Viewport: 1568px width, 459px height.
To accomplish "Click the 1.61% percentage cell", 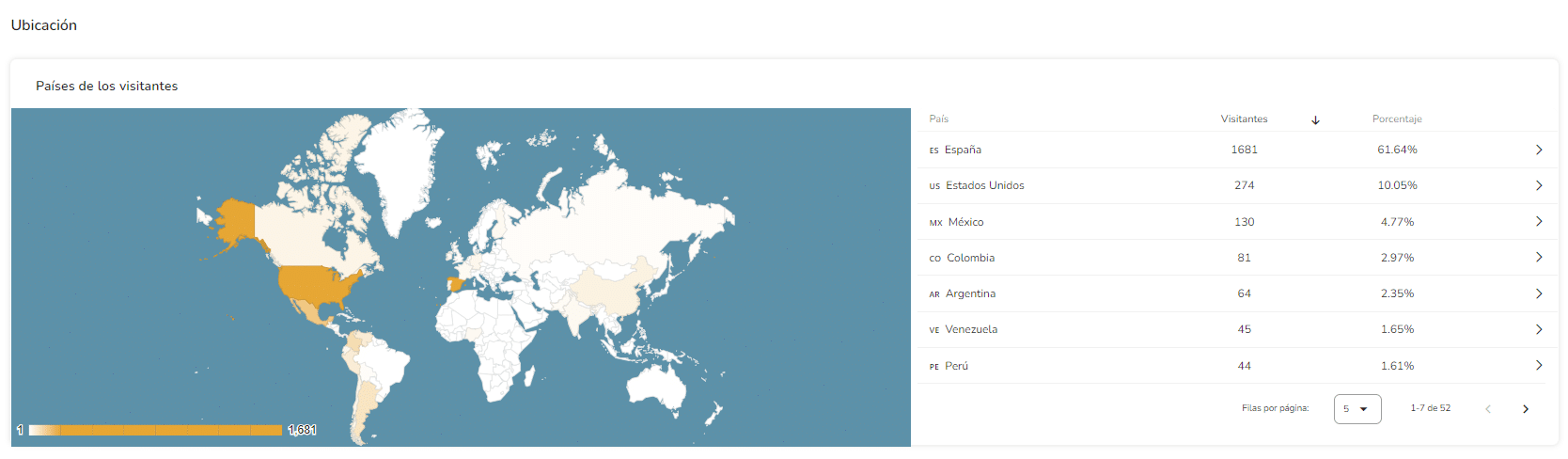I will (x=1397, y=366).
